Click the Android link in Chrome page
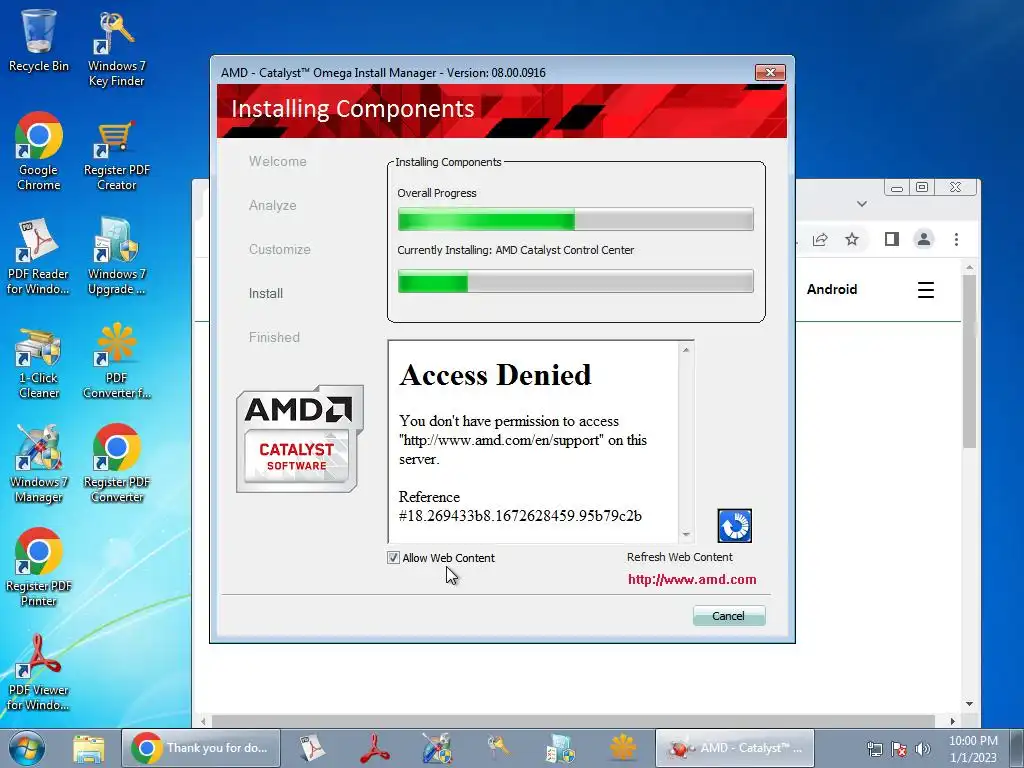The height and width of the screenshot is (768, 1024). pyautogui.click(x=831, y=289)
